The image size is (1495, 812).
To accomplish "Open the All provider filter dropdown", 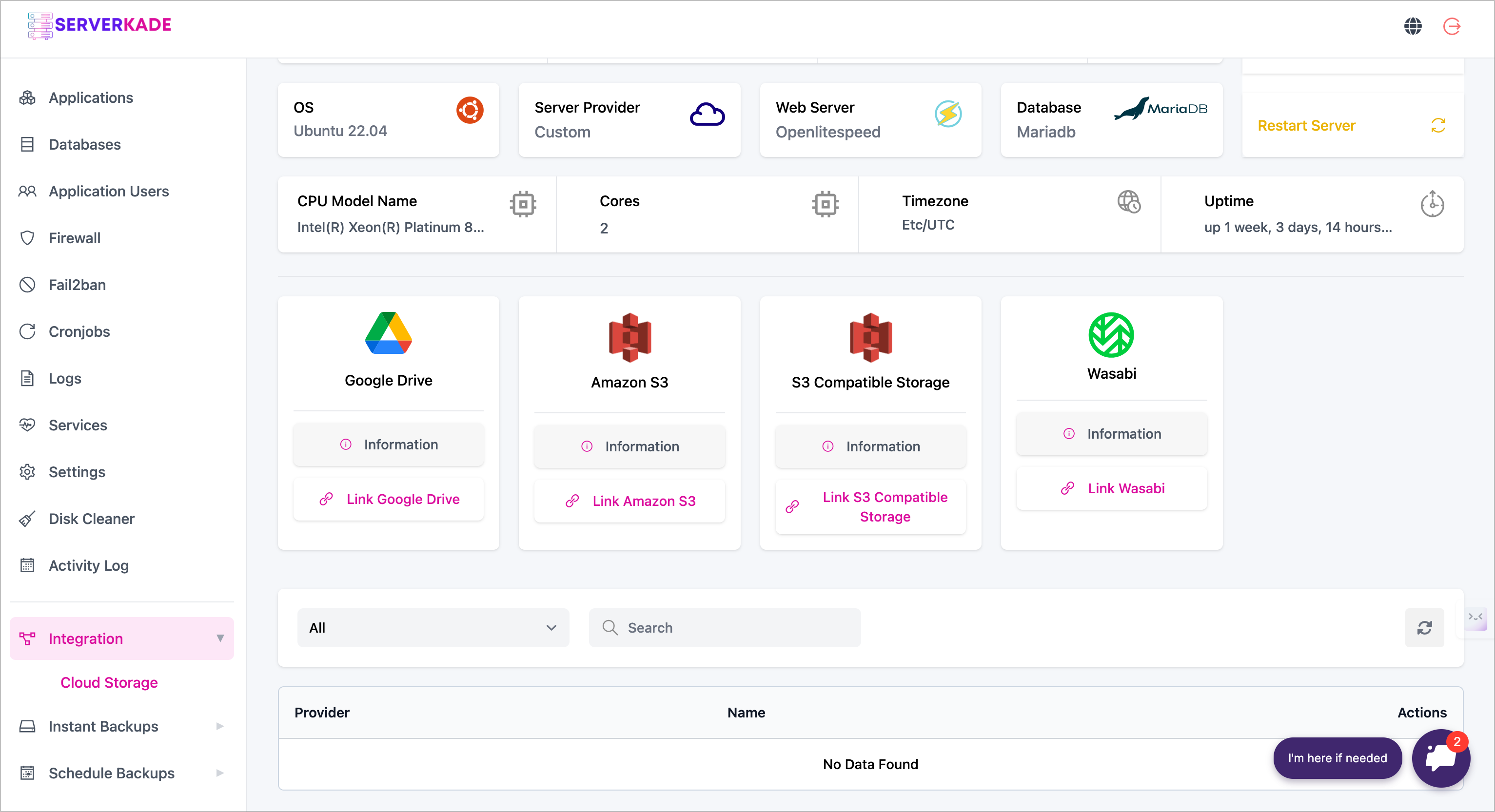I will (x=433, y=628).
